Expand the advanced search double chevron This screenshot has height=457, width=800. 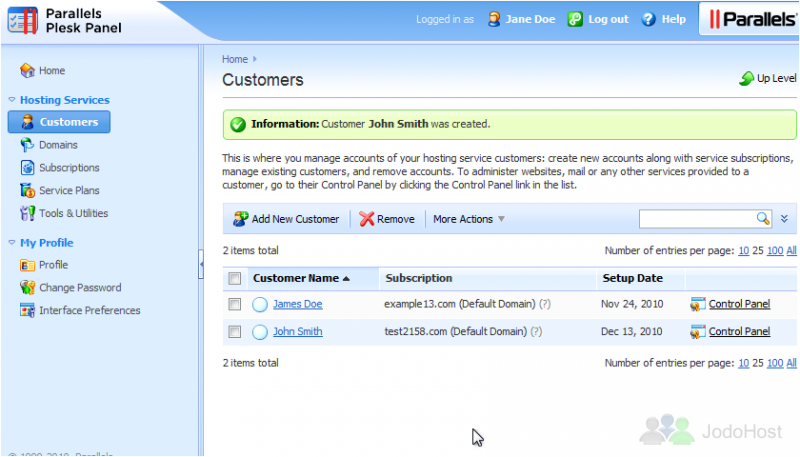(784, 219)
